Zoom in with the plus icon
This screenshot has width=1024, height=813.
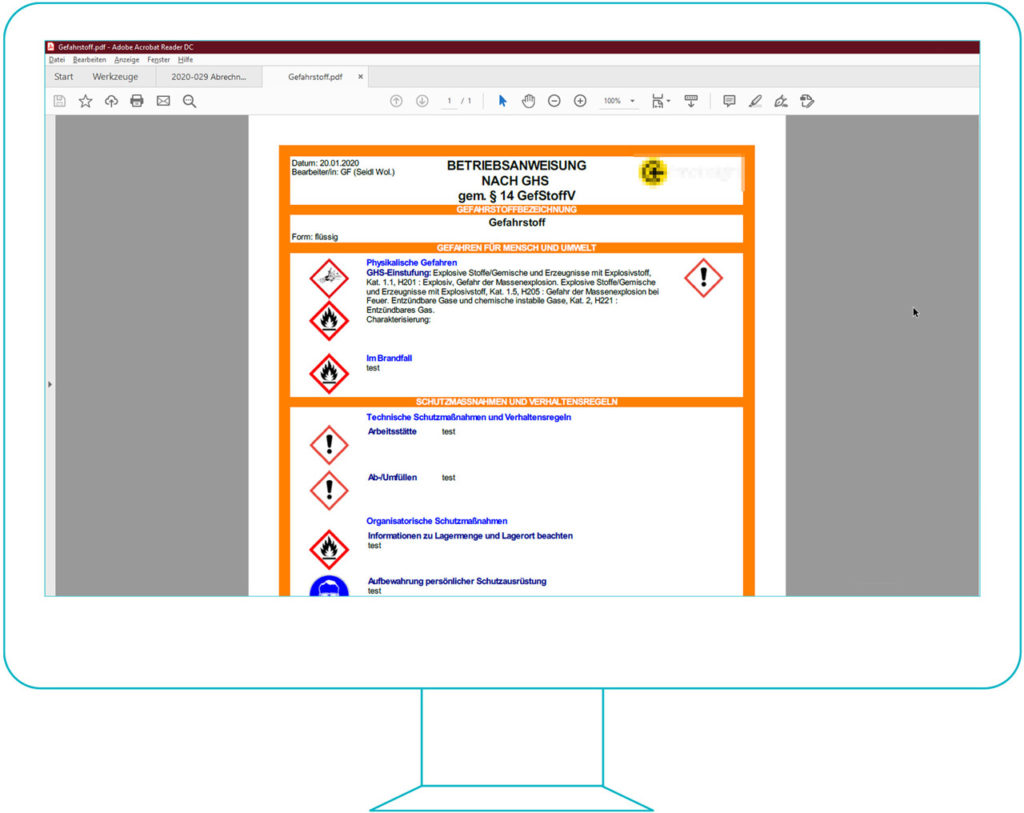click(x=581, y=100)
